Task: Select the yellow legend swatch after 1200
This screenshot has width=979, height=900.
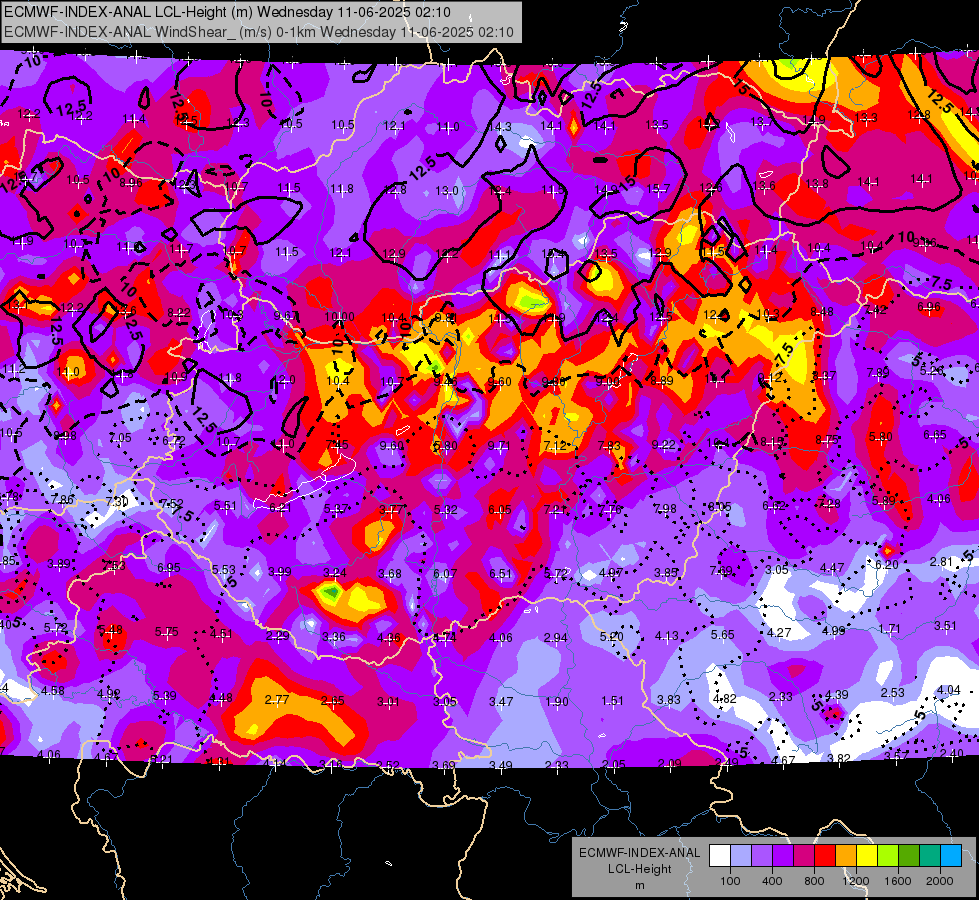Action: 867,856
